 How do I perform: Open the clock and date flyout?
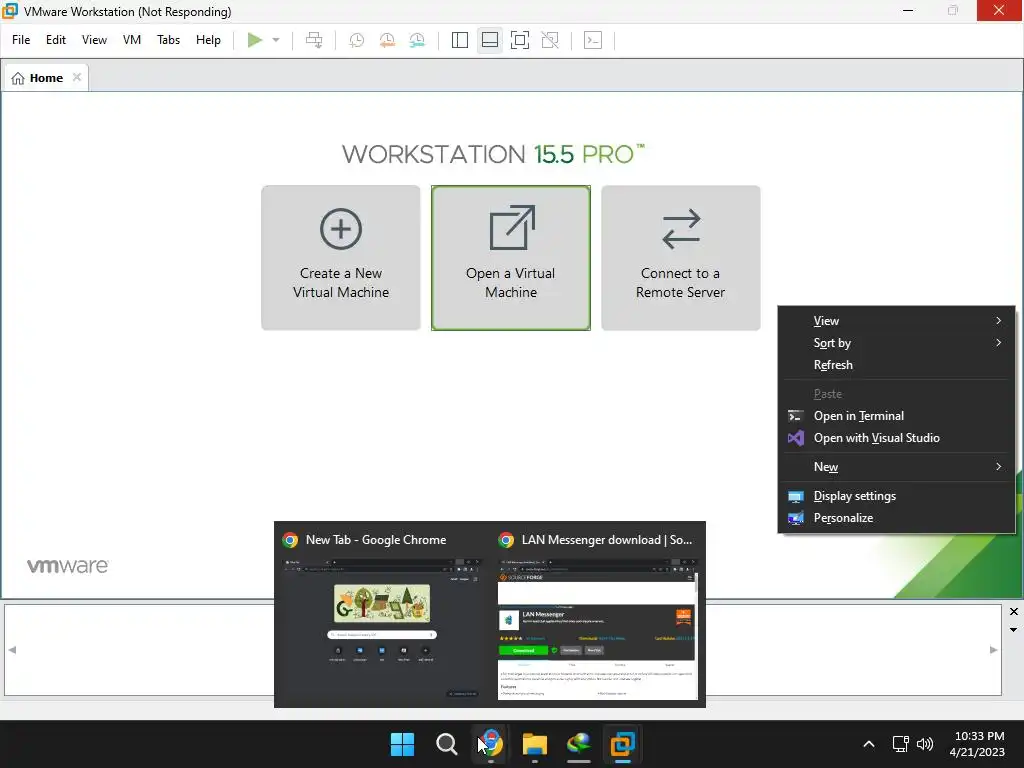click(977, 744)
